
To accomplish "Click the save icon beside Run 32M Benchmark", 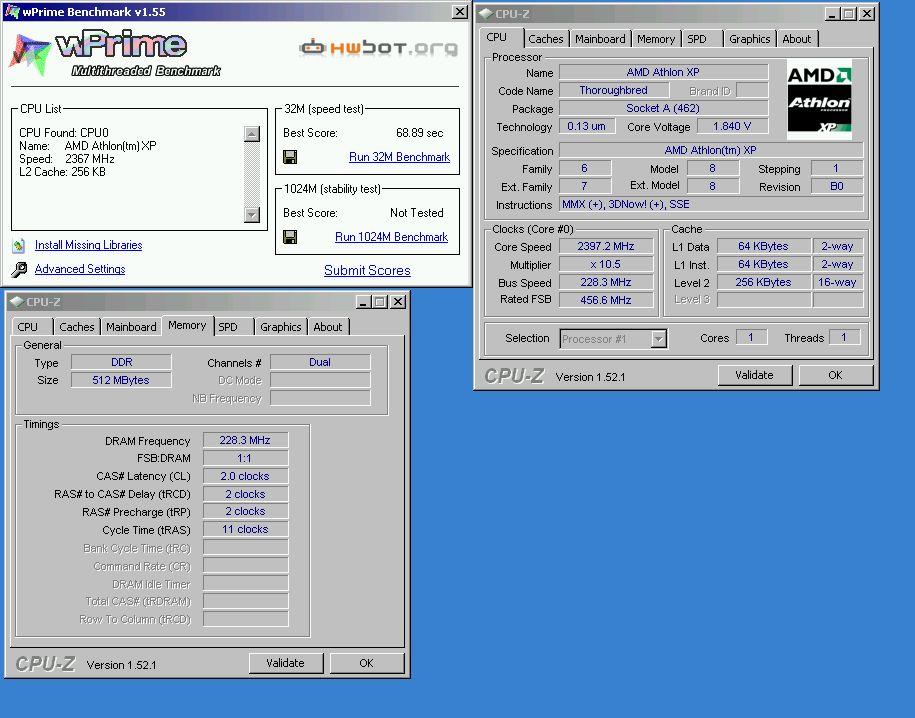I will 290,157.
